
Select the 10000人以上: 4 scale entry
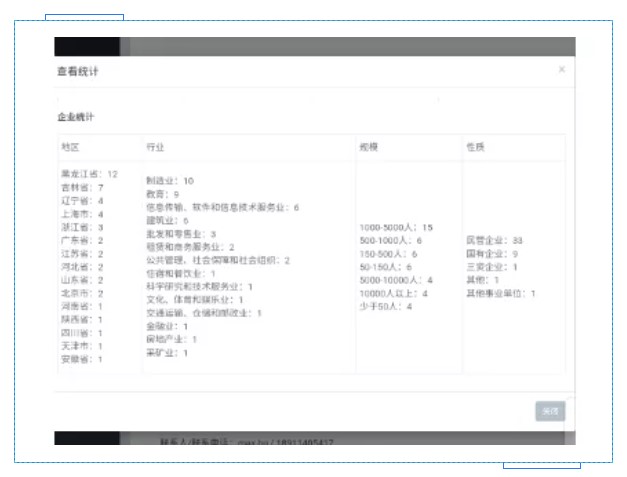(x=394, y=293)
